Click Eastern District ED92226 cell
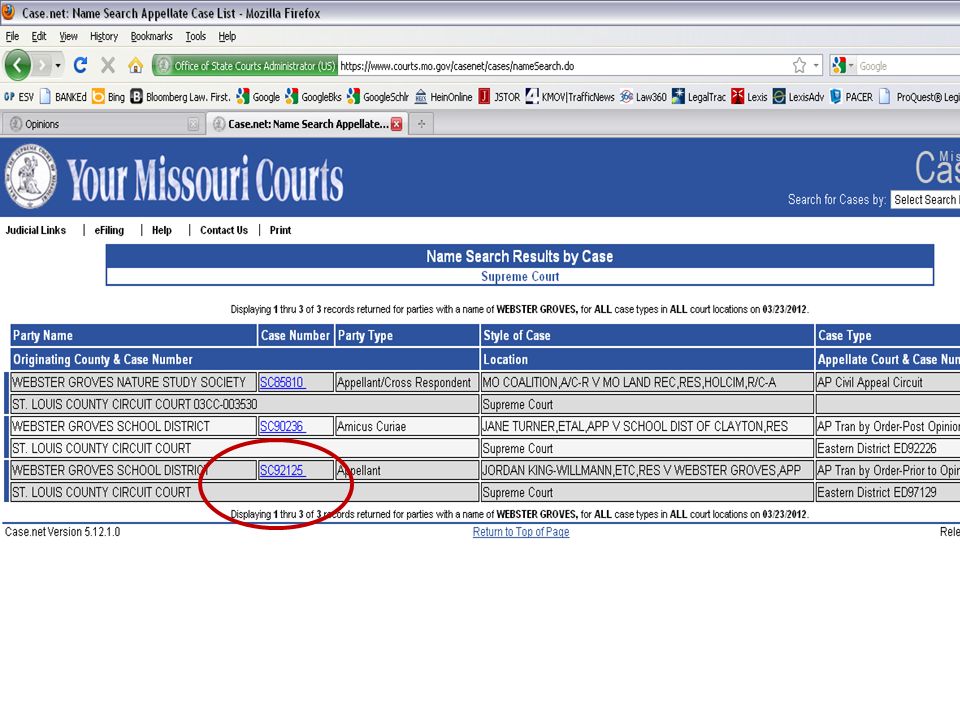The image size is (960, 720). pos(888,449)
